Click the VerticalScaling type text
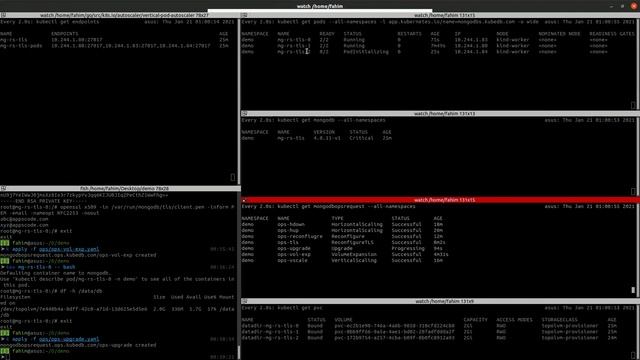Image resolution: width=640 pixels, height=360 pixels. tap(354, 260)
